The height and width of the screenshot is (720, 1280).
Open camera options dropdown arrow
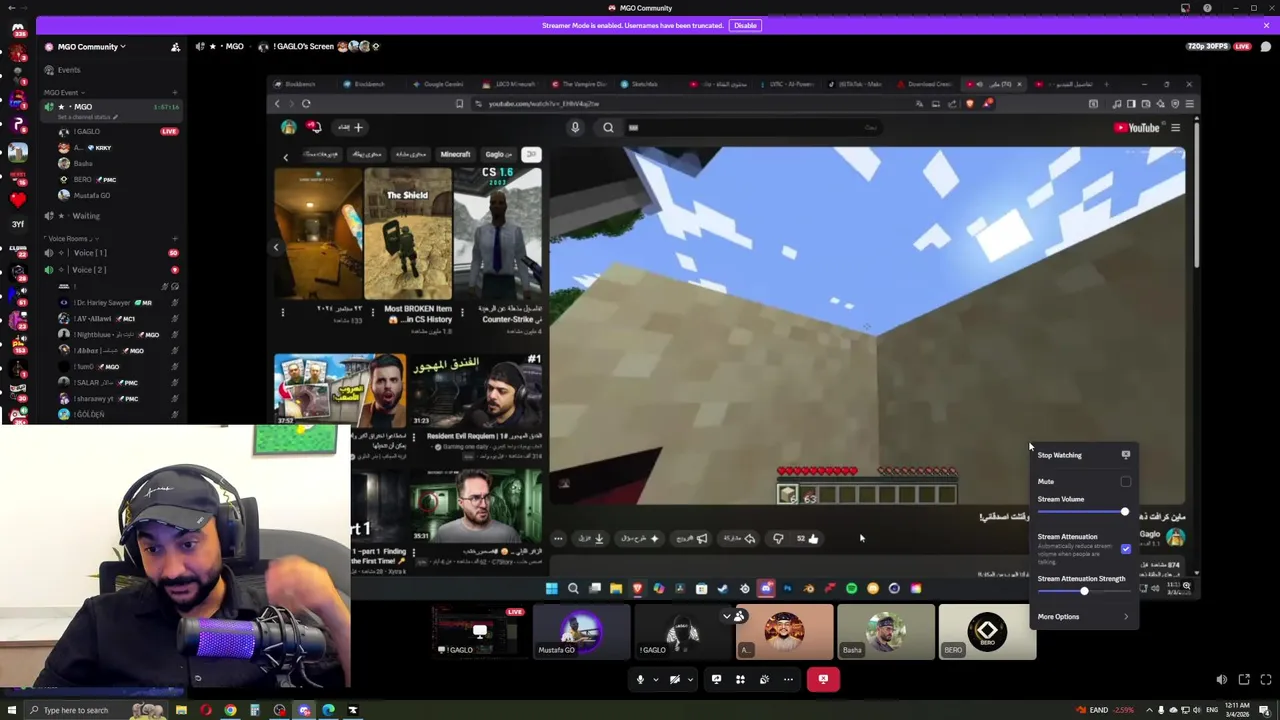tap(689, 680)
